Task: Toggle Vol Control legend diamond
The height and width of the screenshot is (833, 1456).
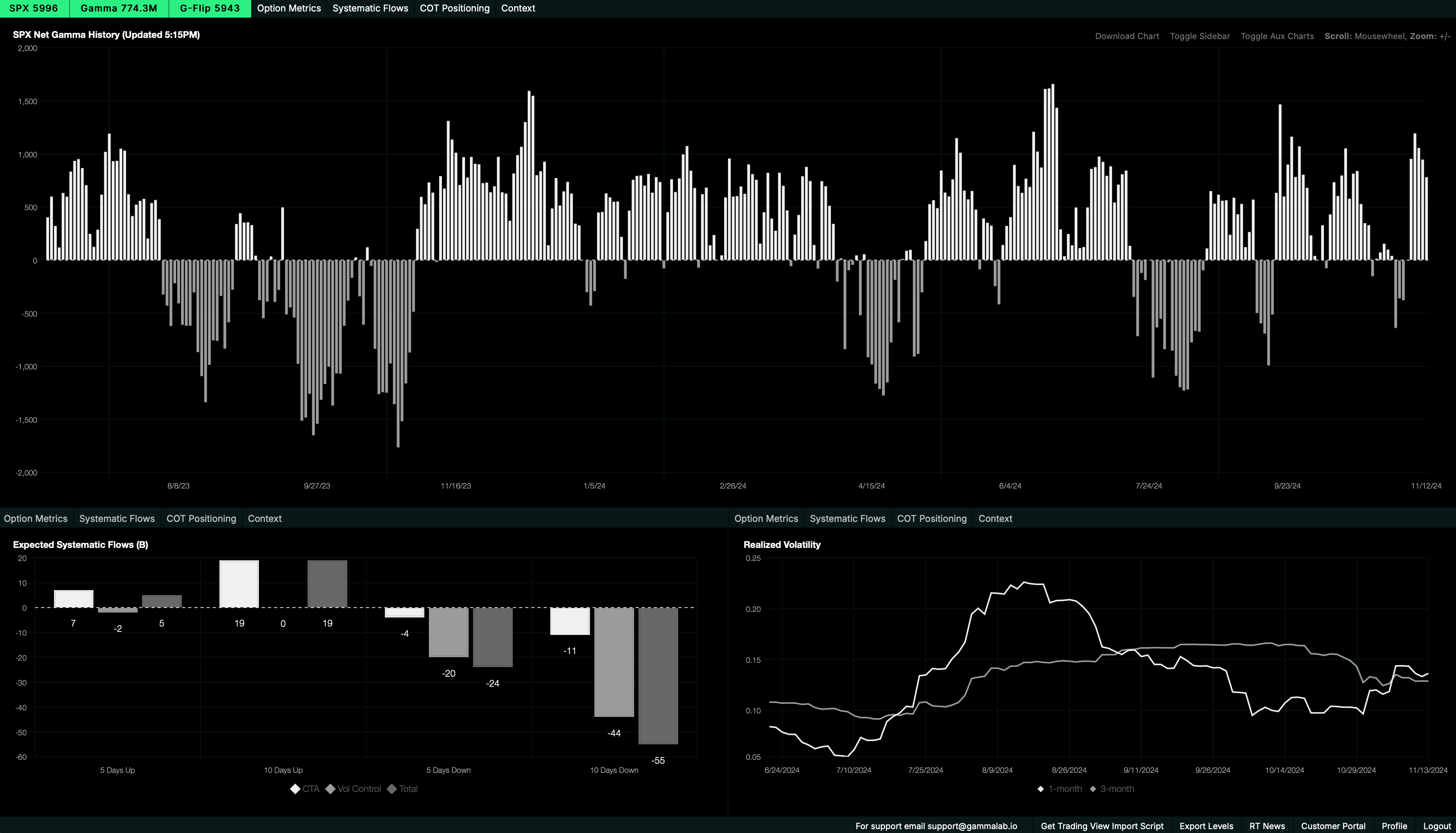Action: pyautogui.click(x=330, y=789)
